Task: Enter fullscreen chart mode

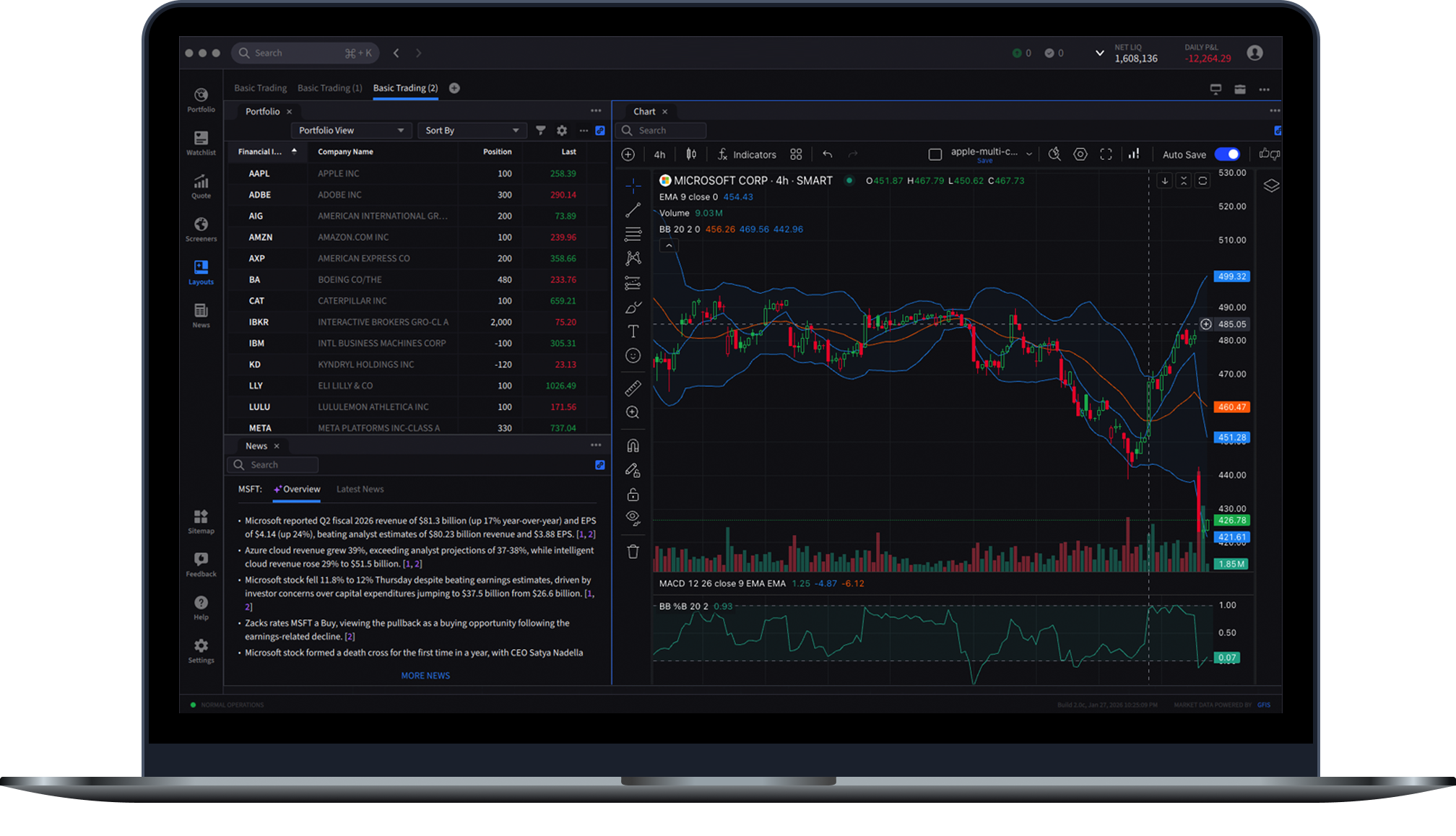Action: [x=1106, y=154]
